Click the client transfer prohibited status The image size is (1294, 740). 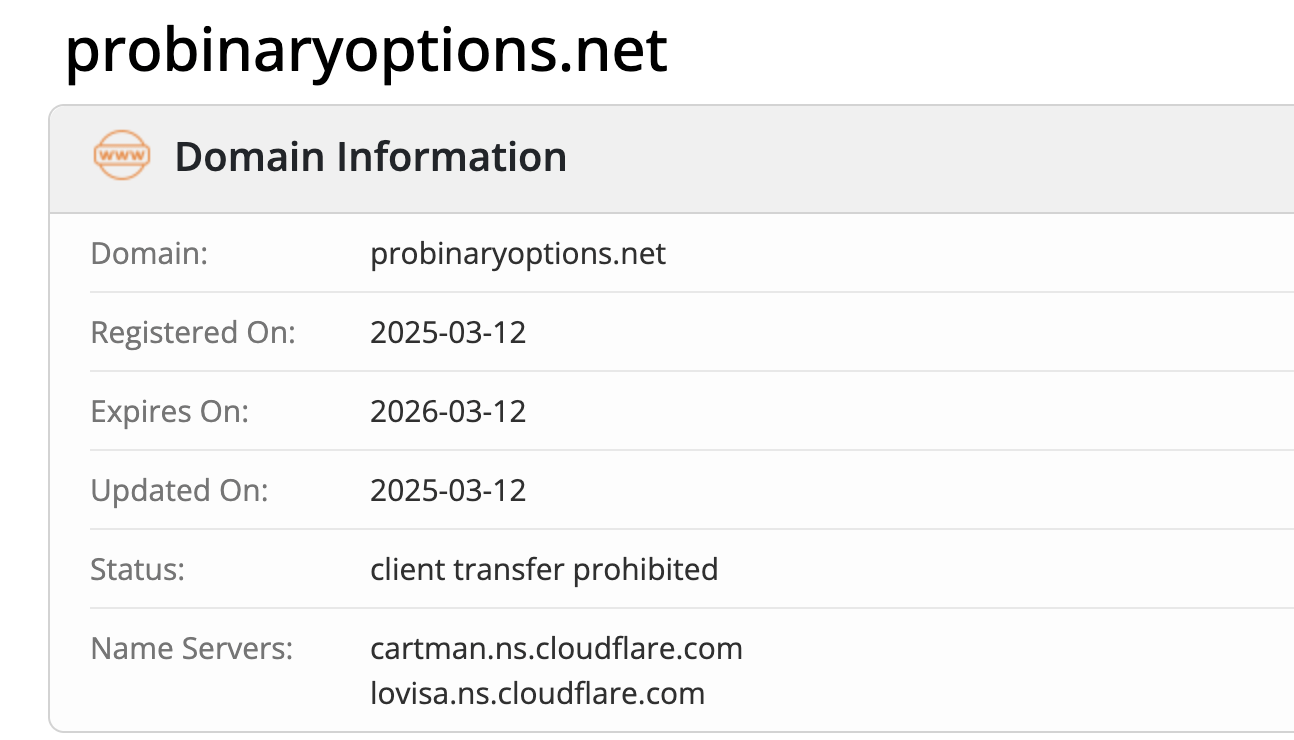544,569
